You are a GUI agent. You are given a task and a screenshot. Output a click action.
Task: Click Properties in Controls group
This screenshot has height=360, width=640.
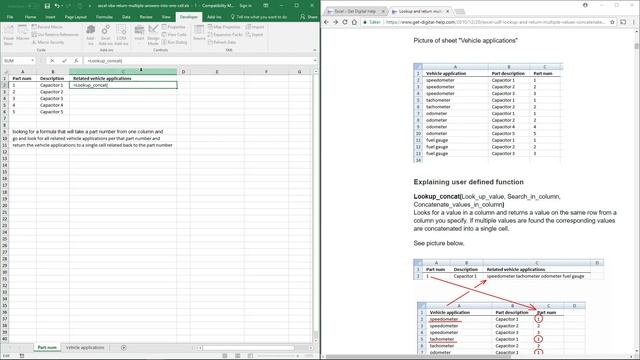(174, 27)
